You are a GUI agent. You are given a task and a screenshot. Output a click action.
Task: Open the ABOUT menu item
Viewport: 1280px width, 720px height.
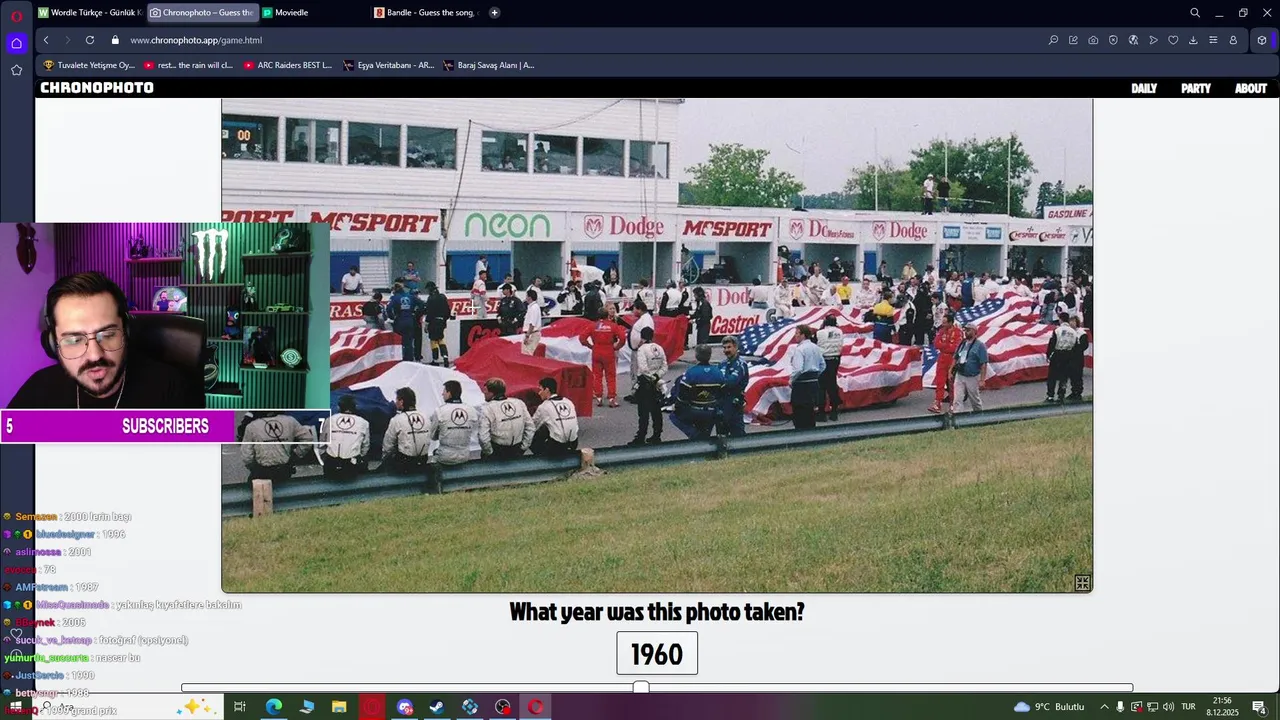1251,88
